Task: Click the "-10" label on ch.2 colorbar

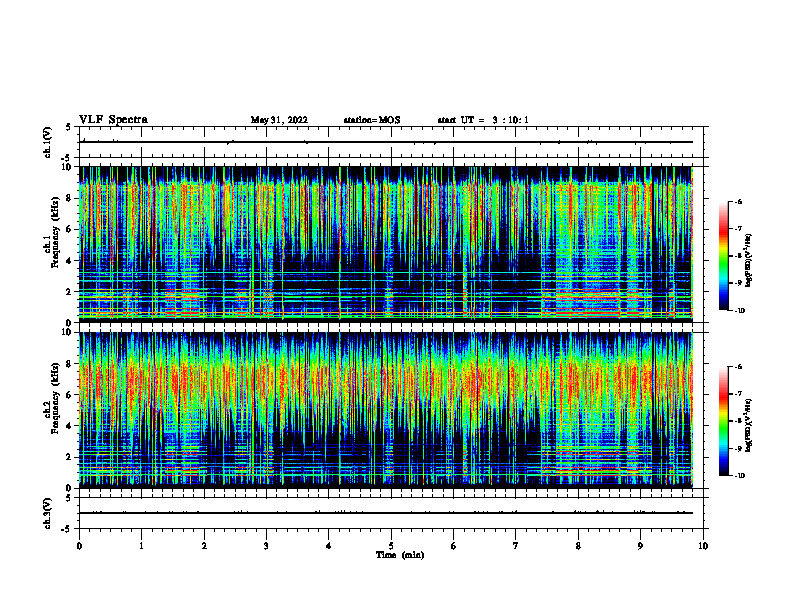Action: click(739, 476)
